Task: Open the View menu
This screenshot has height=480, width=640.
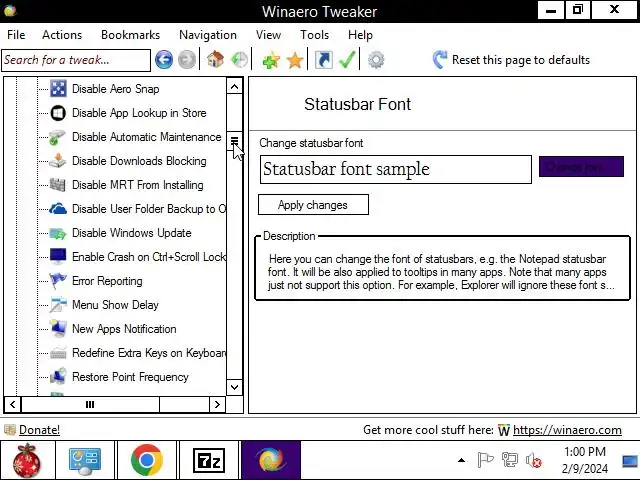Action: (x=268, y=35)
